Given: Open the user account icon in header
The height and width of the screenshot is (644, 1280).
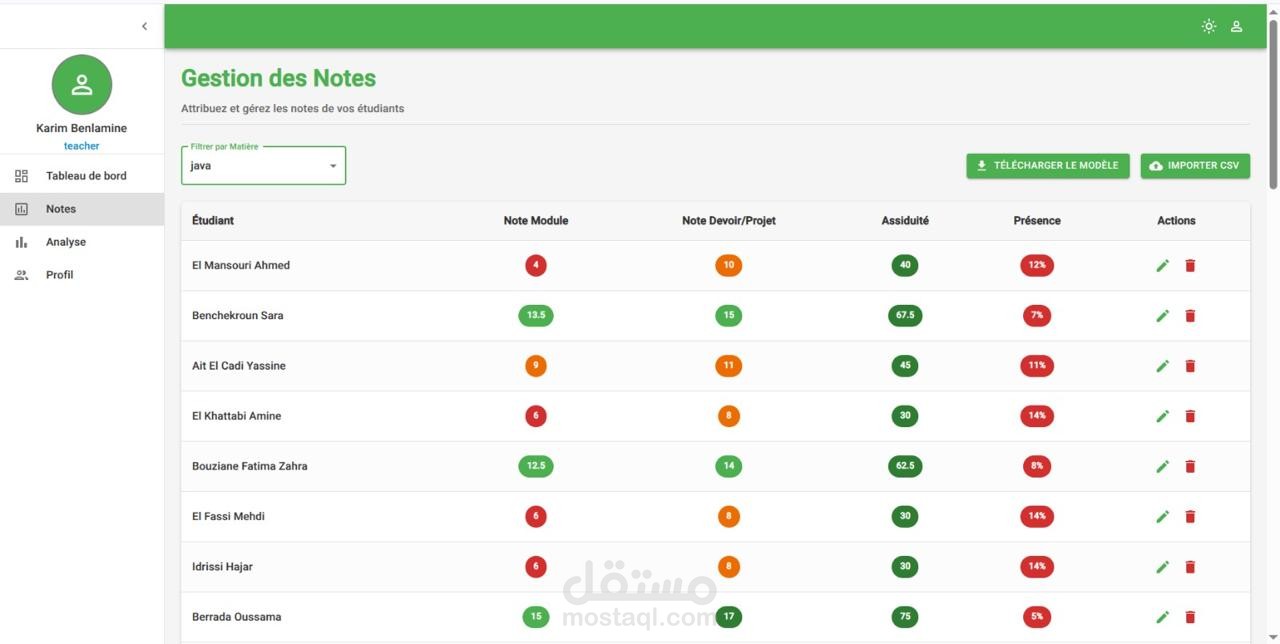Looking at the screenshot, I should (x=1236, y=27).
